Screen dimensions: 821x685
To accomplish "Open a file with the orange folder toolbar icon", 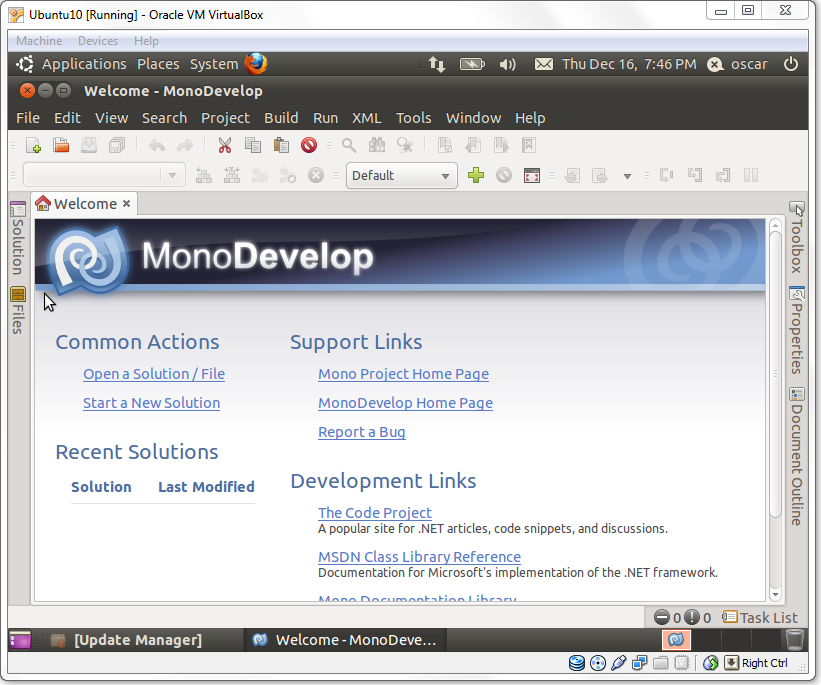I will tap(60, 145).
